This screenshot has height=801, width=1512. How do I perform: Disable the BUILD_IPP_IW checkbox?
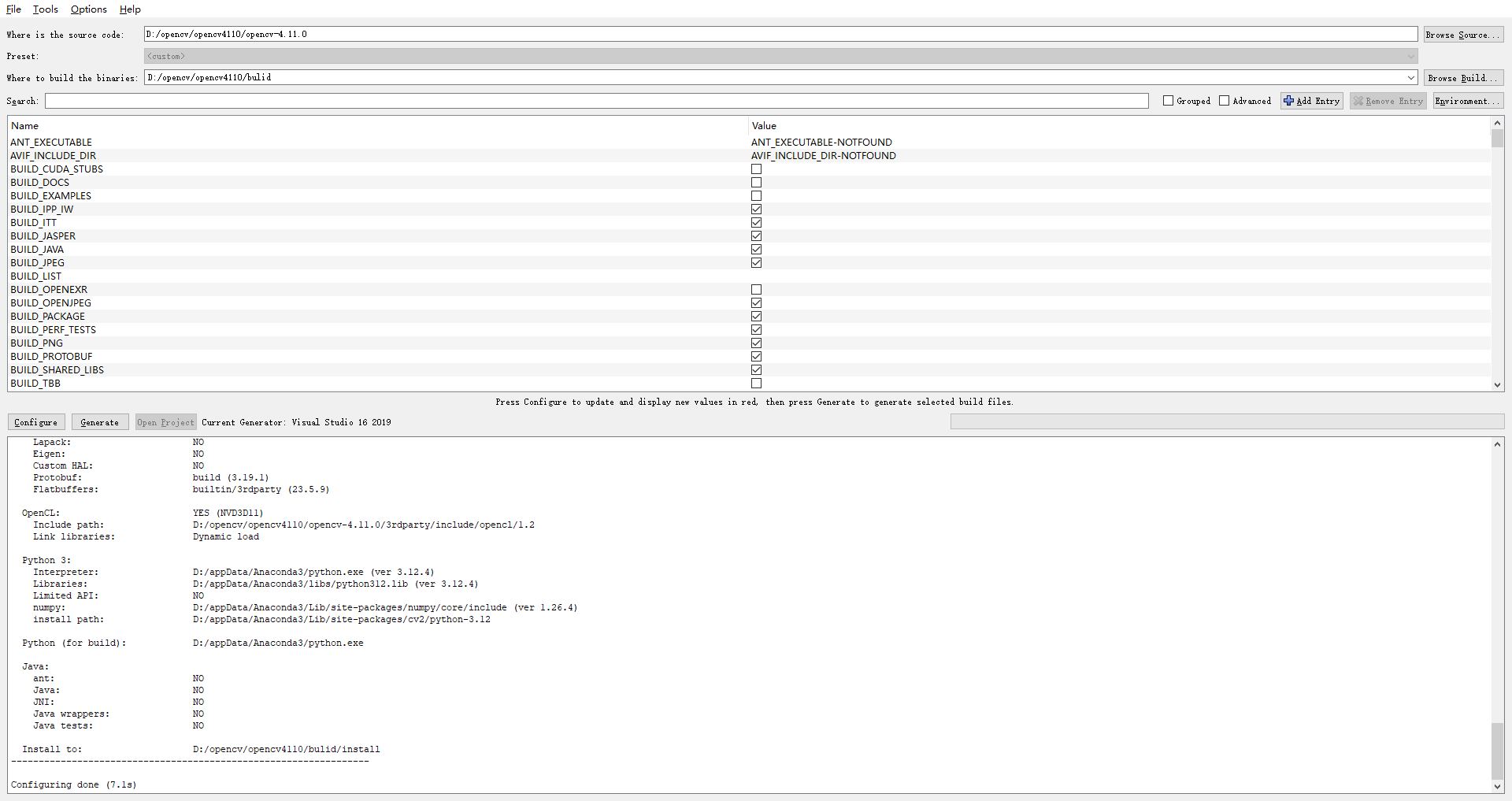pos(756,209)
